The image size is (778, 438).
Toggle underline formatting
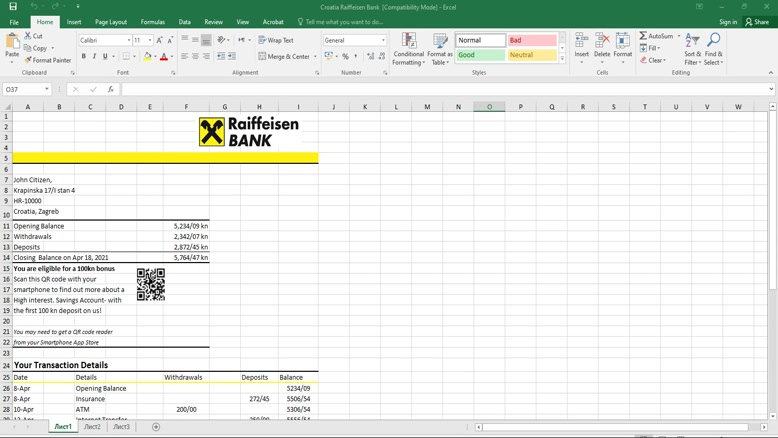(105, 56)
